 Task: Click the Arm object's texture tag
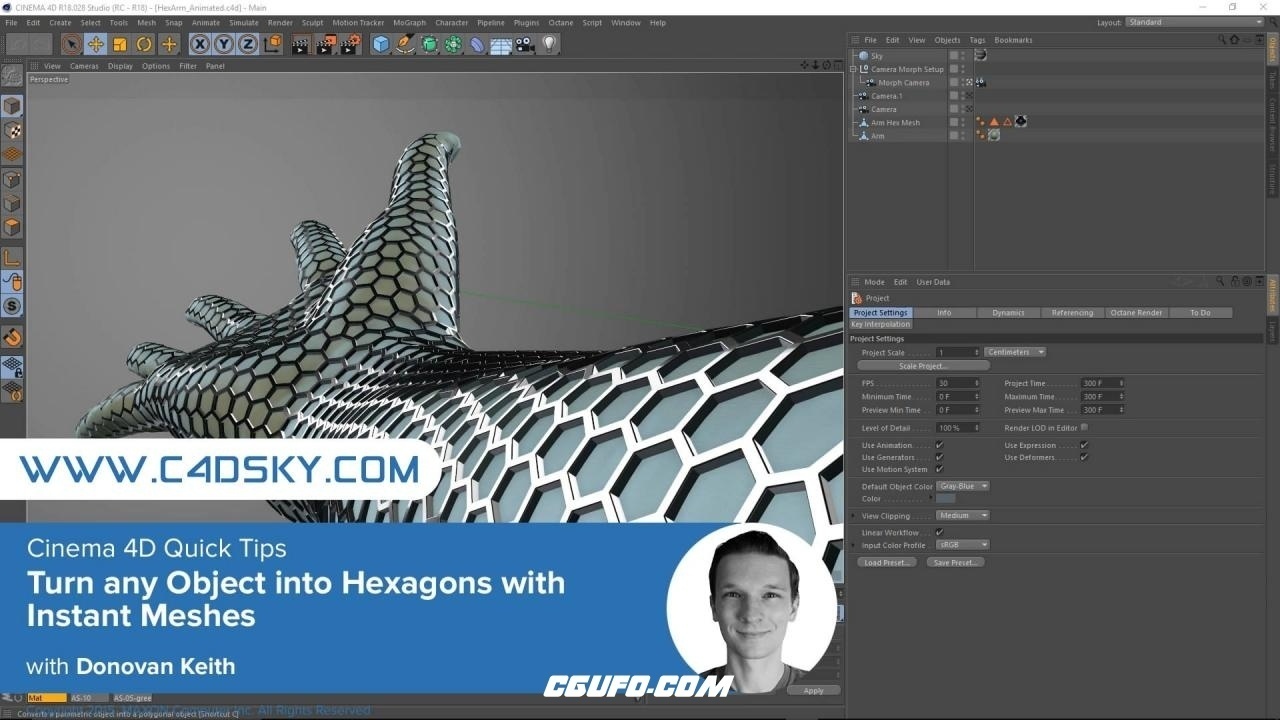(x=994, y=135)
